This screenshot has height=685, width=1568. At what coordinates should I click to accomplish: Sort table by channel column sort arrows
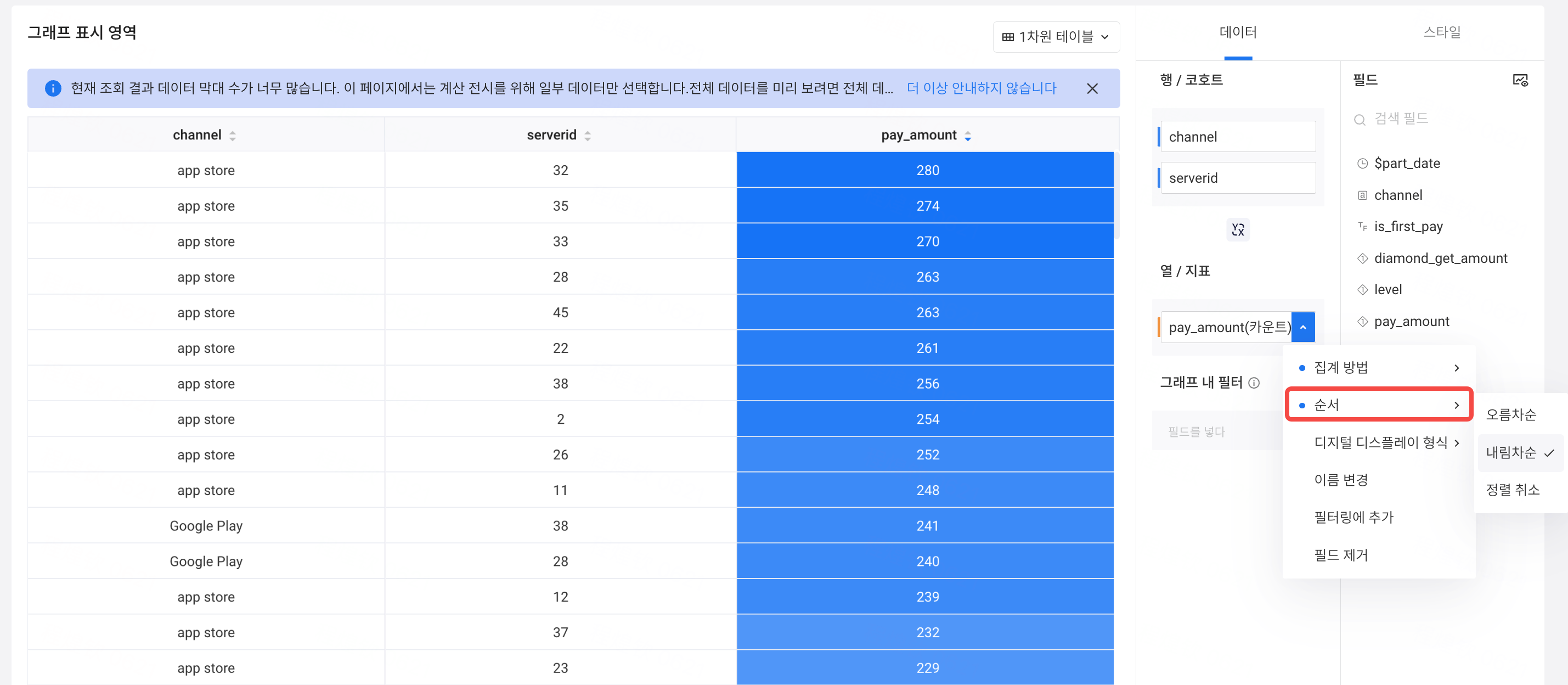coord(233,136)
